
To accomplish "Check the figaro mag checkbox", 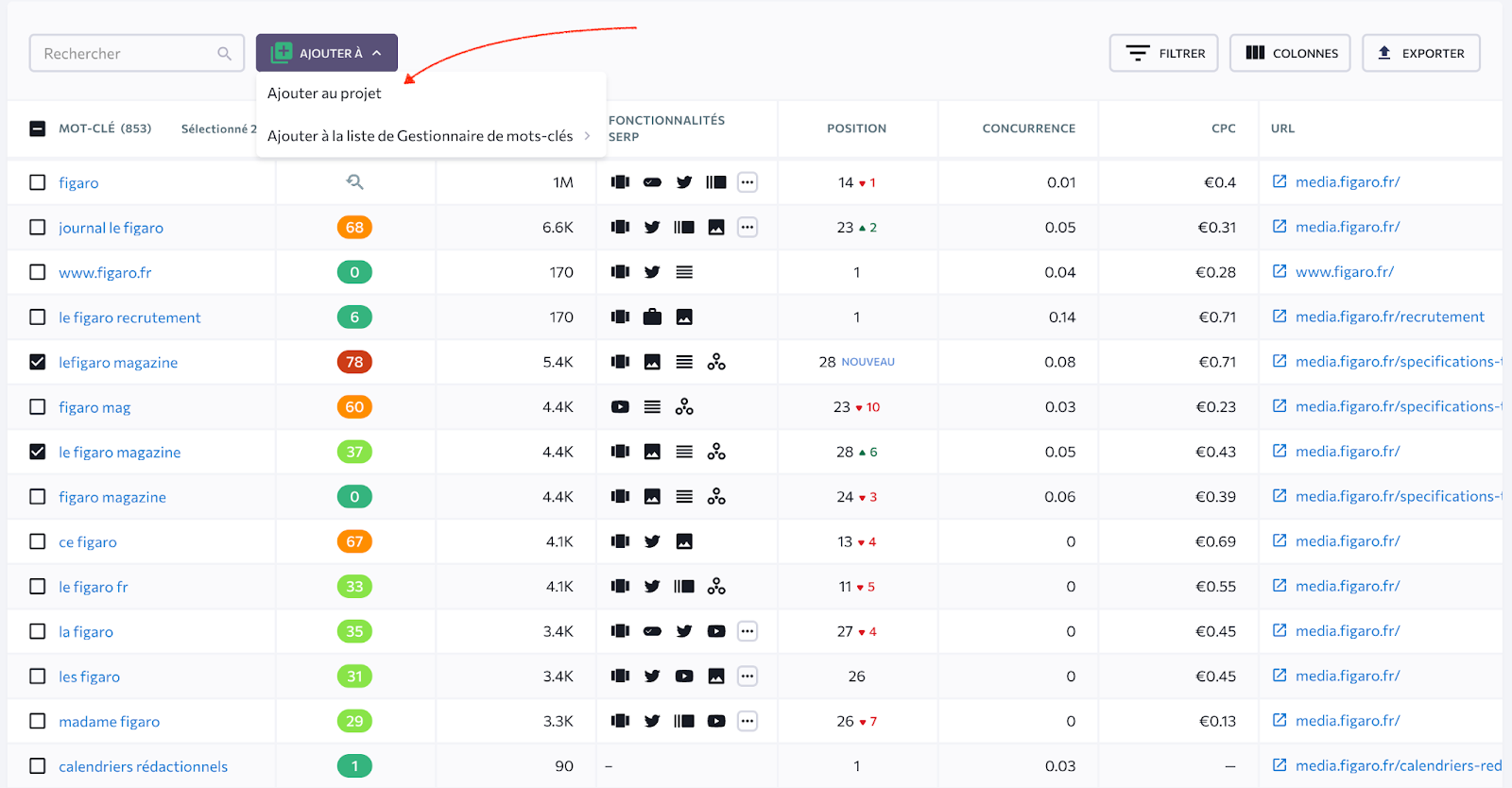I will (38, 406).
